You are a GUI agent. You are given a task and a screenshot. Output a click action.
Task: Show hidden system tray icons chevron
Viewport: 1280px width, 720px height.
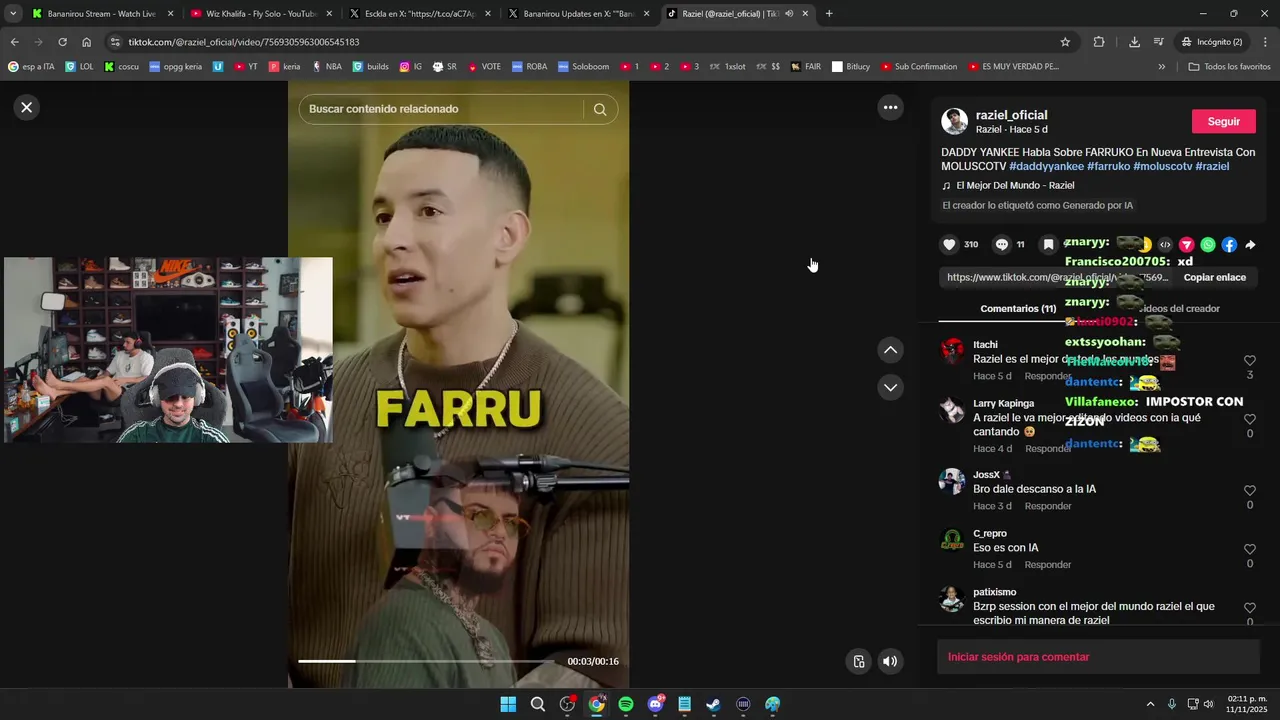[1150, 704]
